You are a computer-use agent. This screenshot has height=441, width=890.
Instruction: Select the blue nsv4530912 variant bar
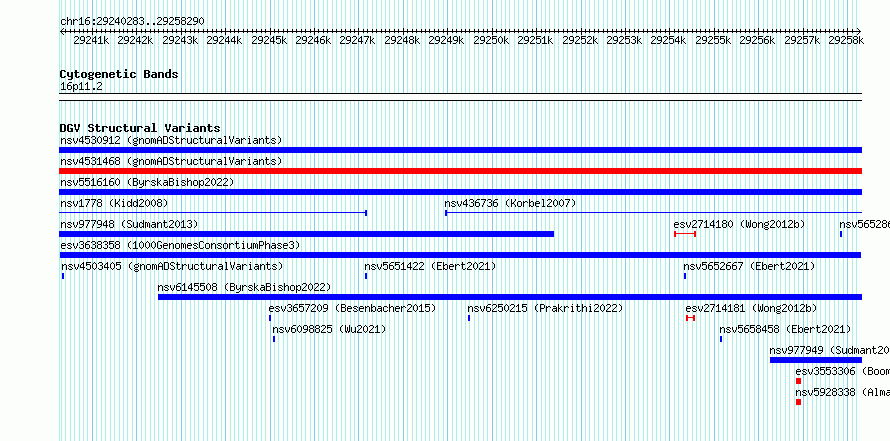[460, 150]
